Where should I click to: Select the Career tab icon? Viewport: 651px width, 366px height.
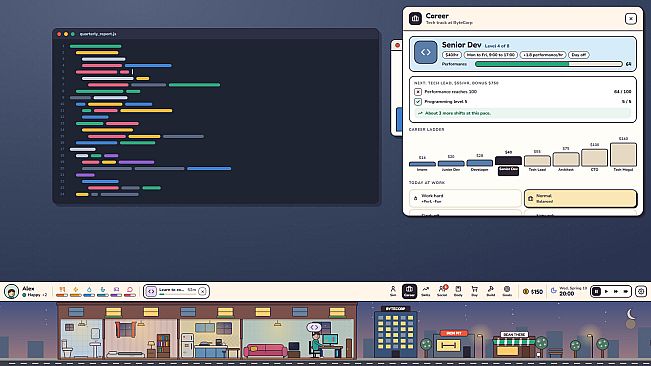click(409, 291)
